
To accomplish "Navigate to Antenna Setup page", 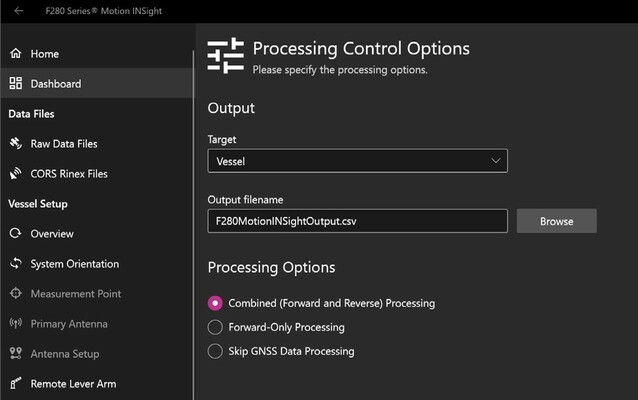I will [64, 354].
